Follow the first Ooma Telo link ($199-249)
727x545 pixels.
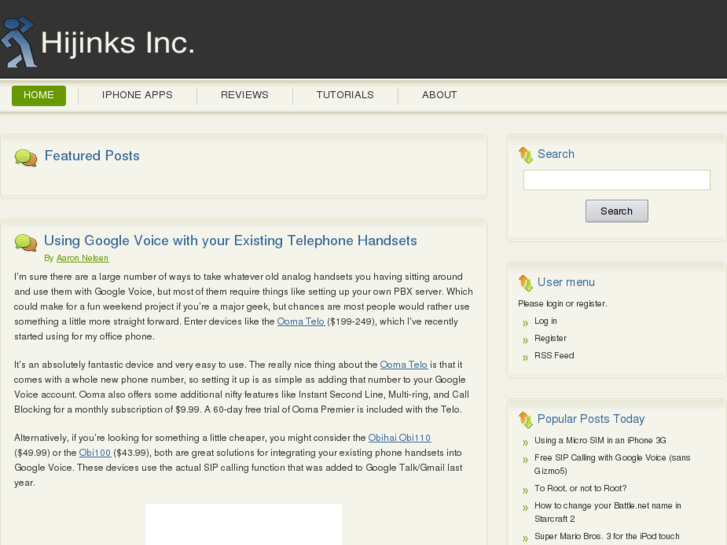click(300, 321)
